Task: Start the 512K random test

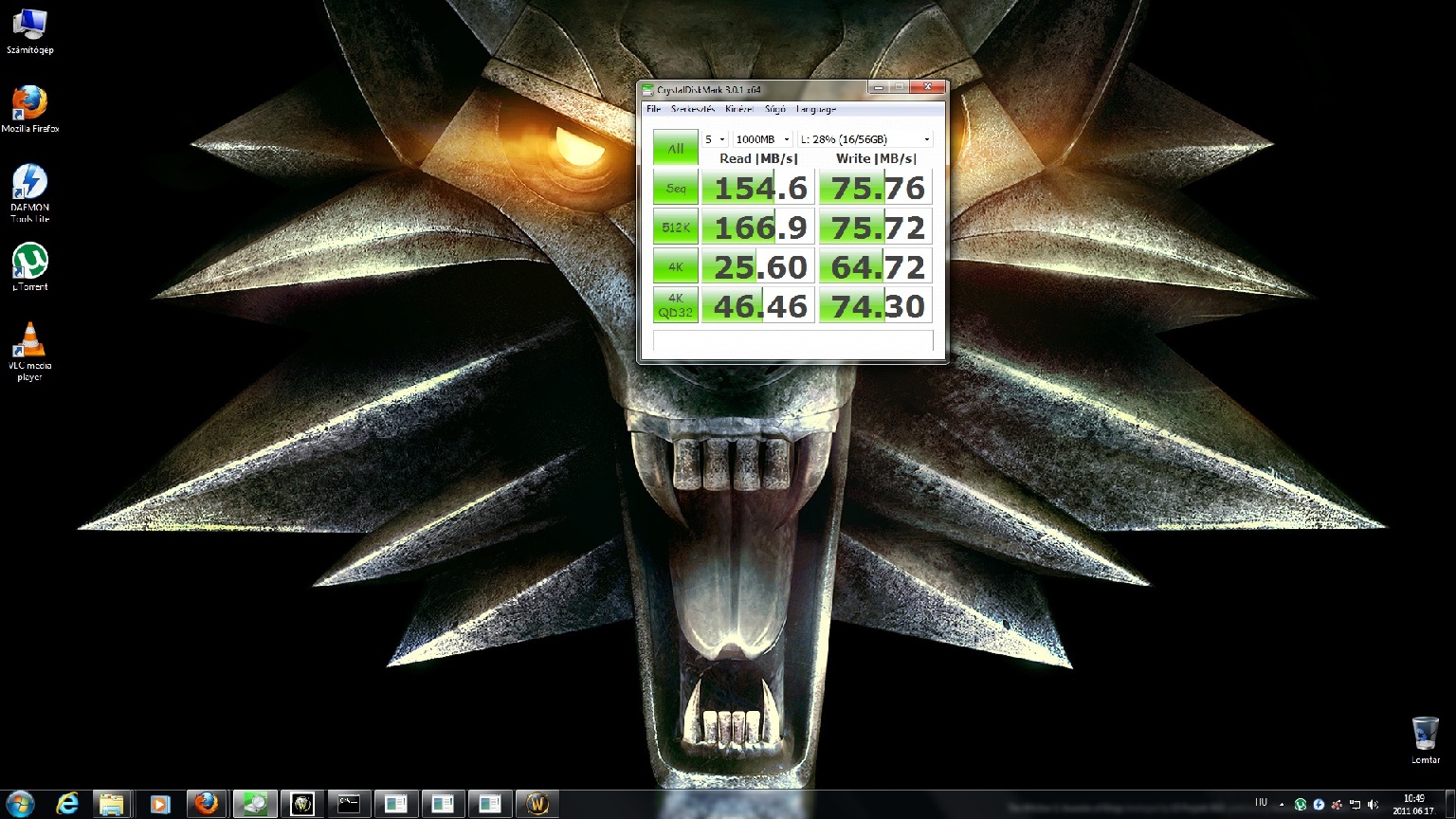Action: (x=676, y=227)
